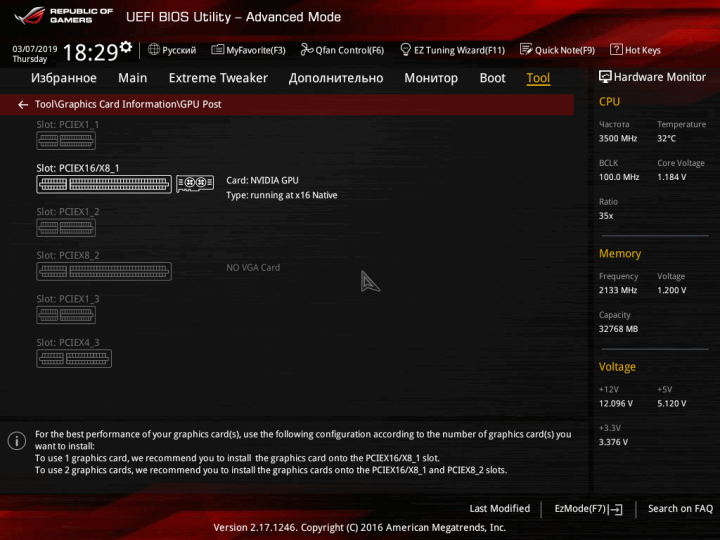Select the PCIEX8_2 slot graphic

pyautogui.click(x=104, y=271)
